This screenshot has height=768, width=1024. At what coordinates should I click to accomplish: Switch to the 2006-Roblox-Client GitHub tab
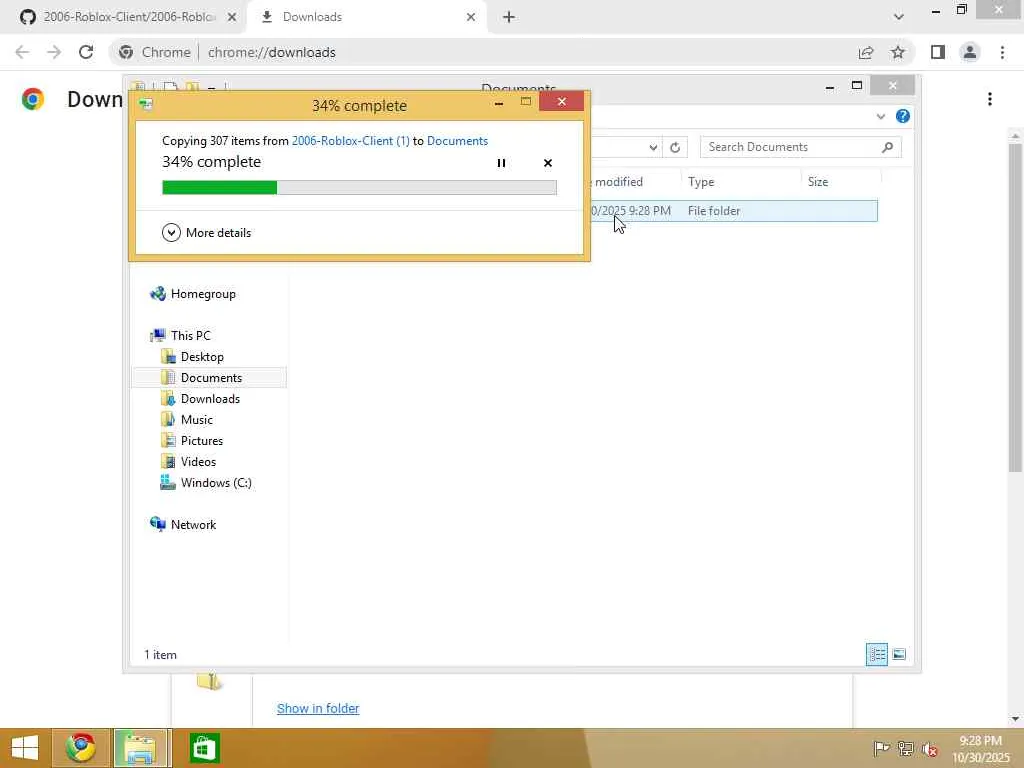(x=128, y=17)
